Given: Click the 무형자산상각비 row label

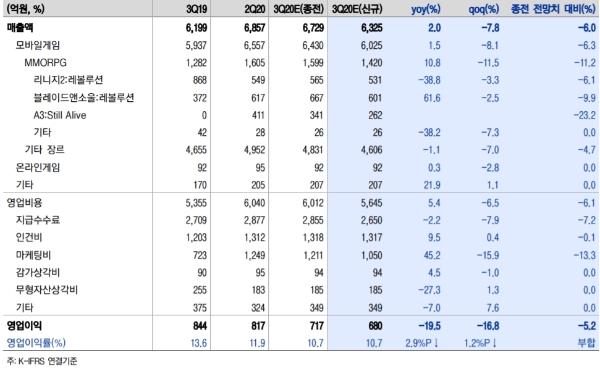Looking at the screenshot, I should tap(47, 290).
